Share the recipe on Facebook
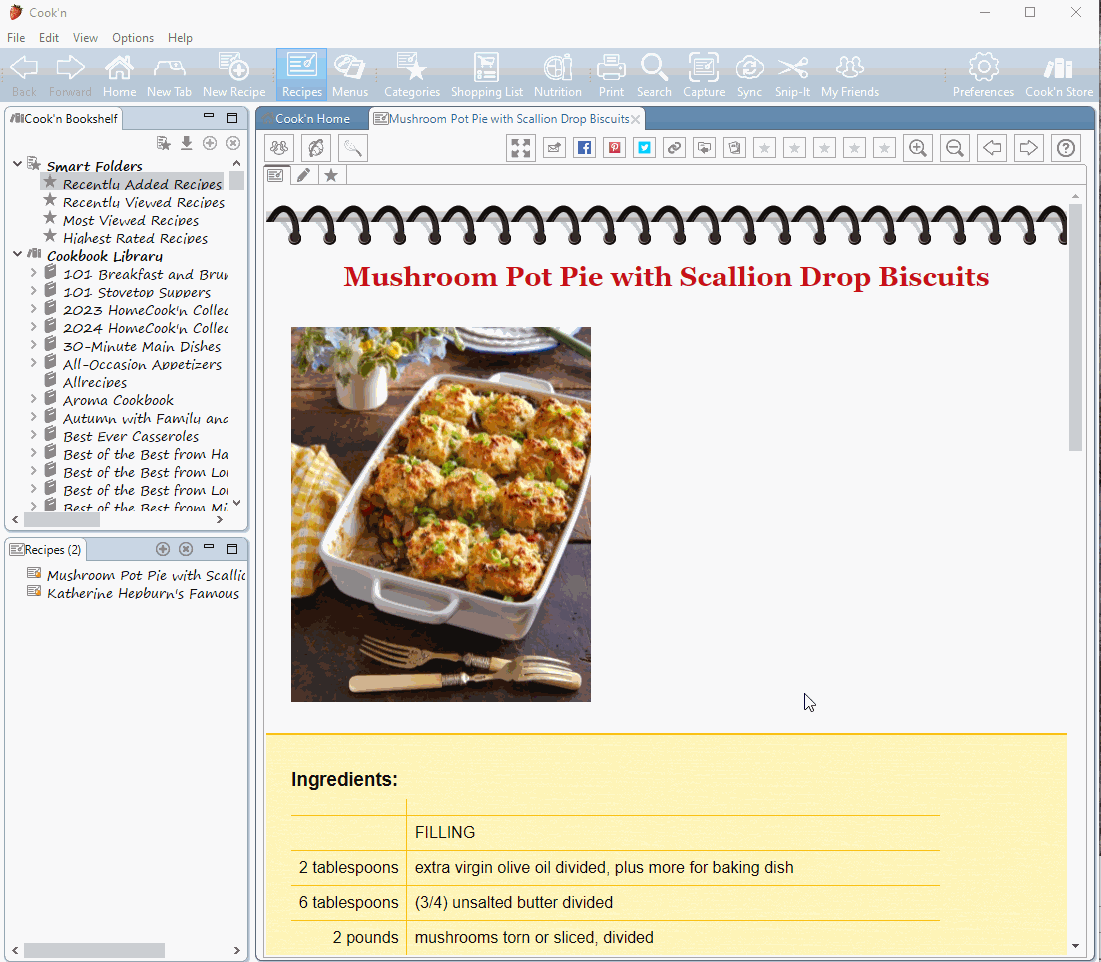 [585, 148]
